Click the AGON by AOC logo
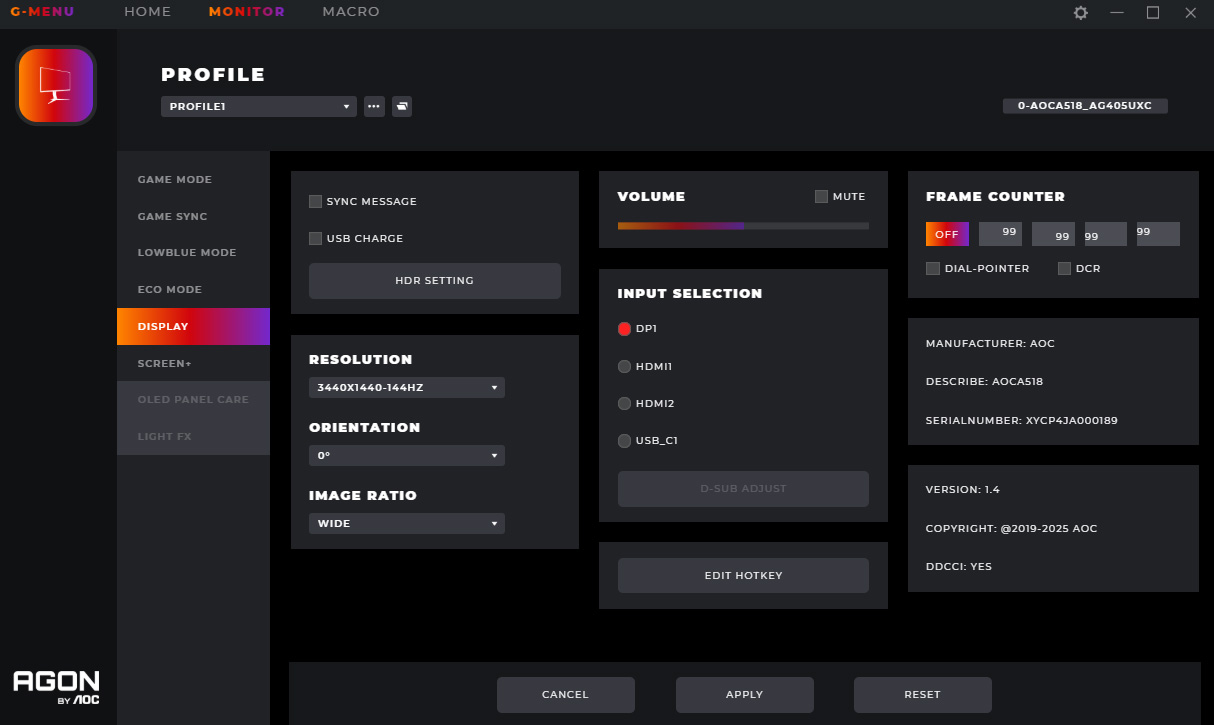 click(x=56, y=687)
